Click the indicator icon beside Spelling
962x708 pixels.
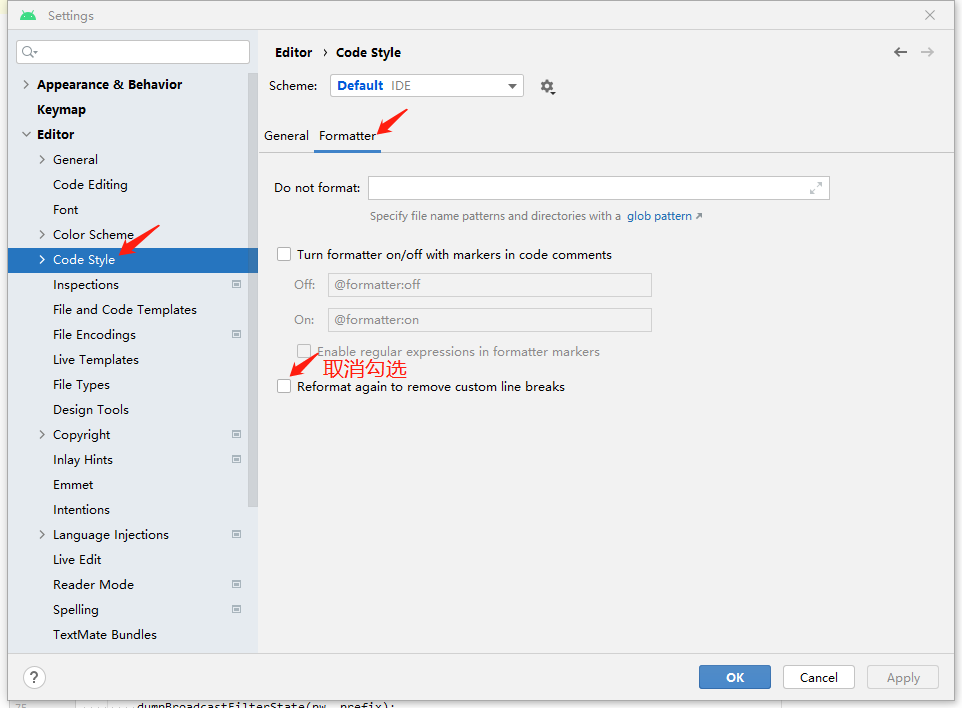(236, 609)
